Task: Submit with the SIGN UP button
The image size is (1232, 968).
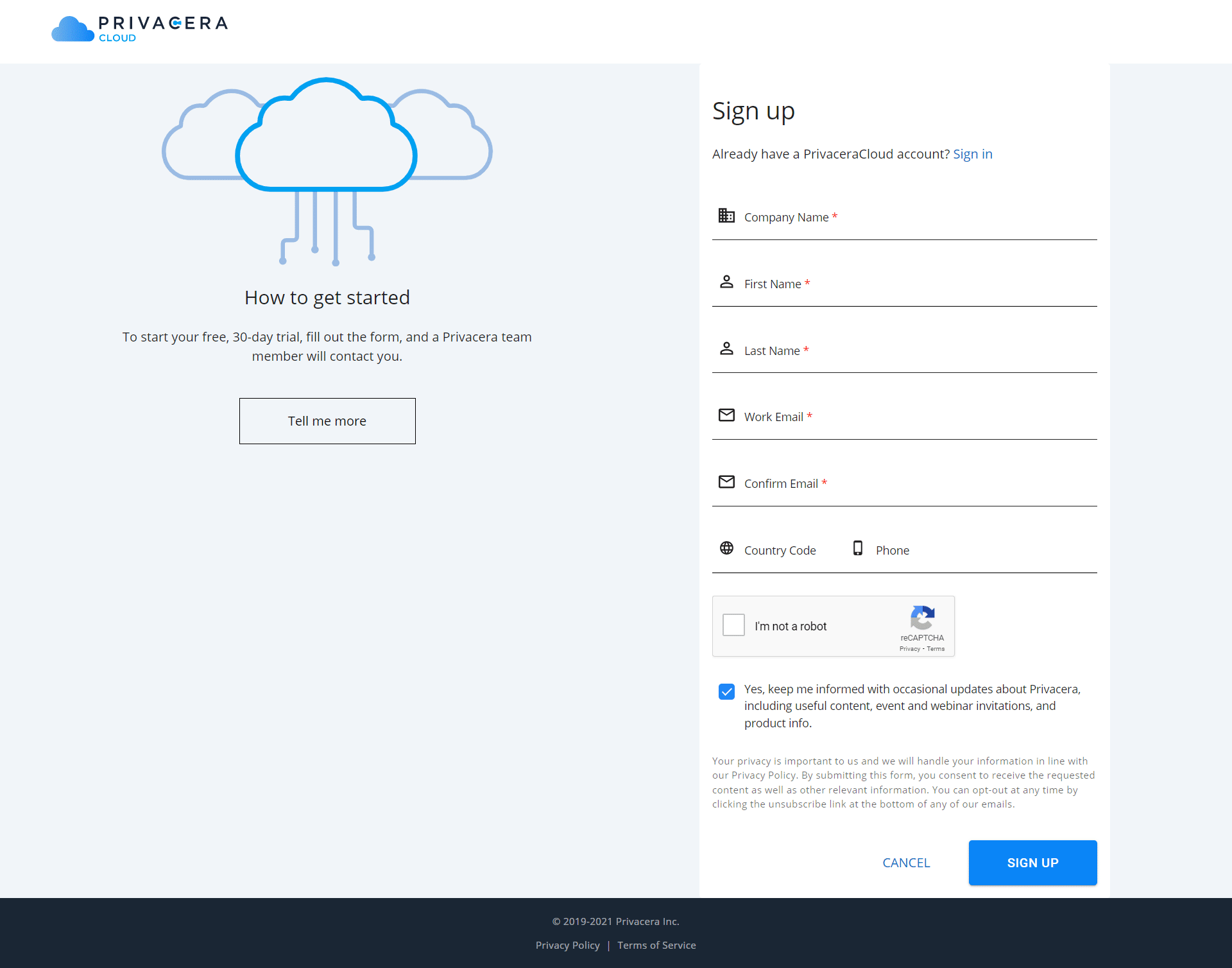Action: coord(1032,863)
